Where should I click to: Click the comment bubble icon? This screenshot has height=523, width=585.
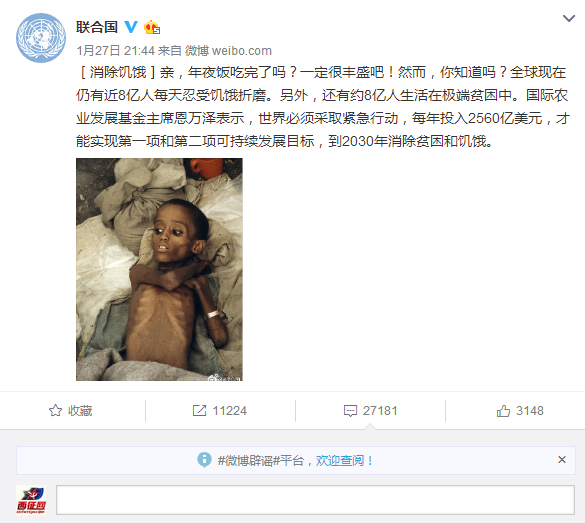coord(350,411)
